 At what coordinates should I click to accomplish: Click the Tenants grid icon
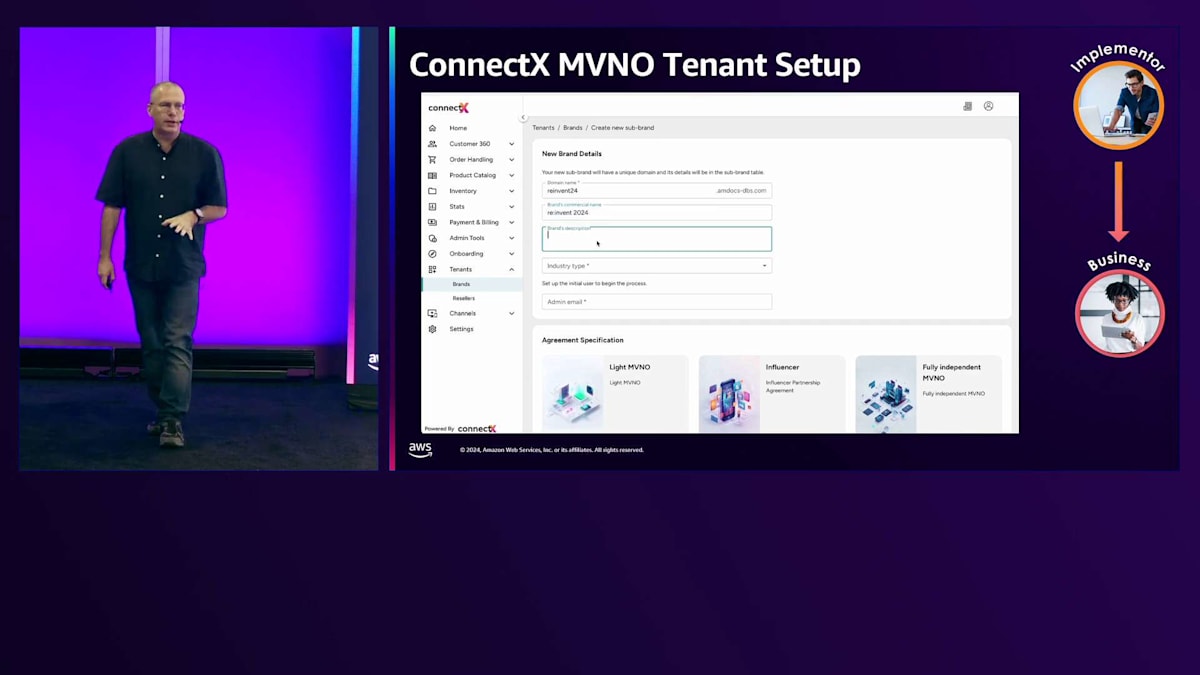[x=432, y=269]
